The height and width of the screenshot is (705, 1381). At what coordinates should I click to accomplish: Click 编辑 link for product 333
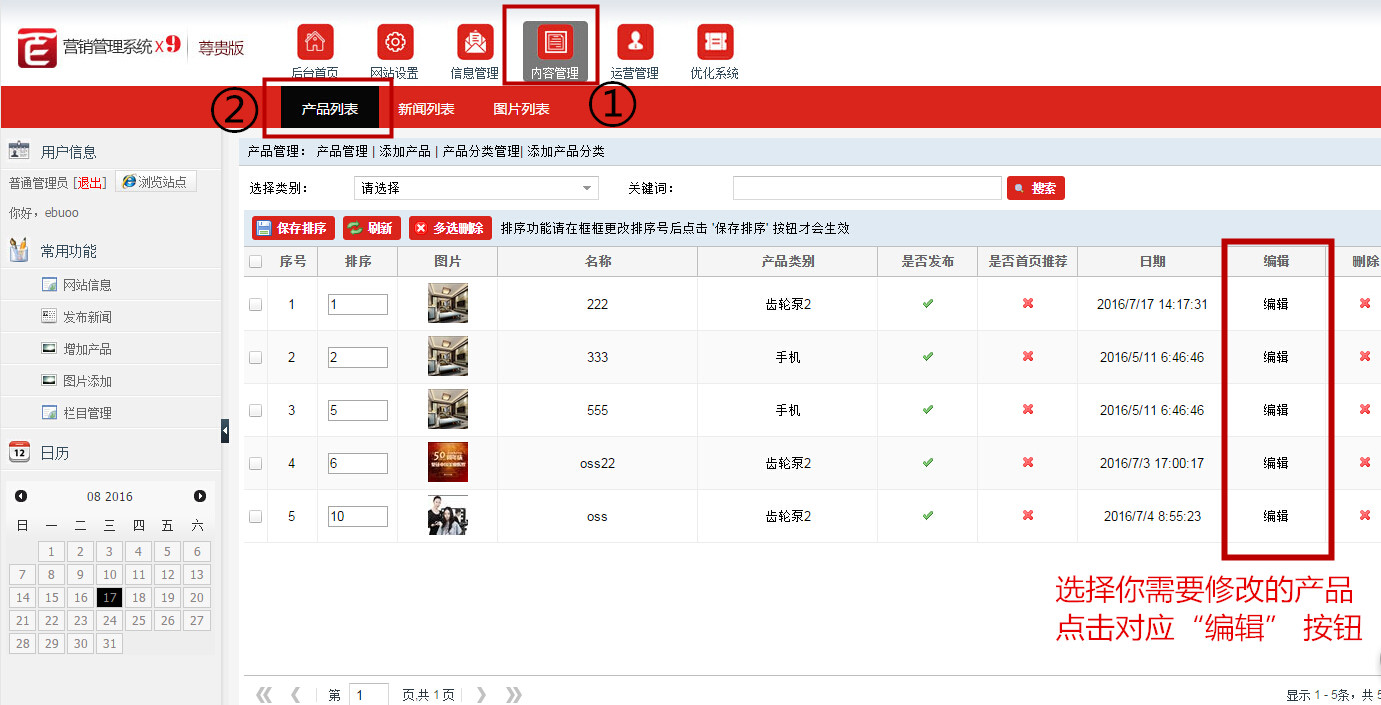[1275, 357]
